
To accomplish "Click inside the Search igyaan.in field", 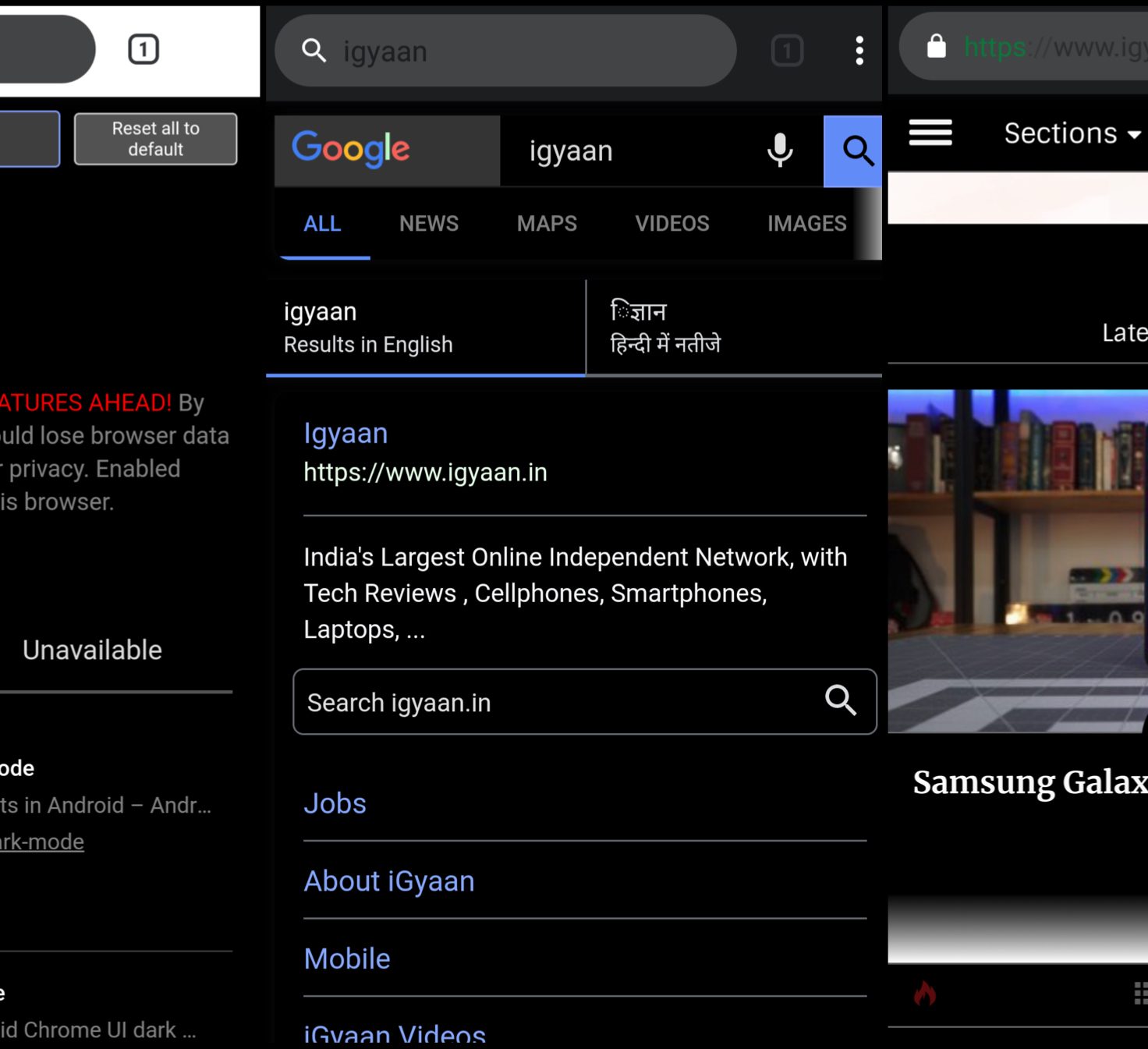I will 546,702.
